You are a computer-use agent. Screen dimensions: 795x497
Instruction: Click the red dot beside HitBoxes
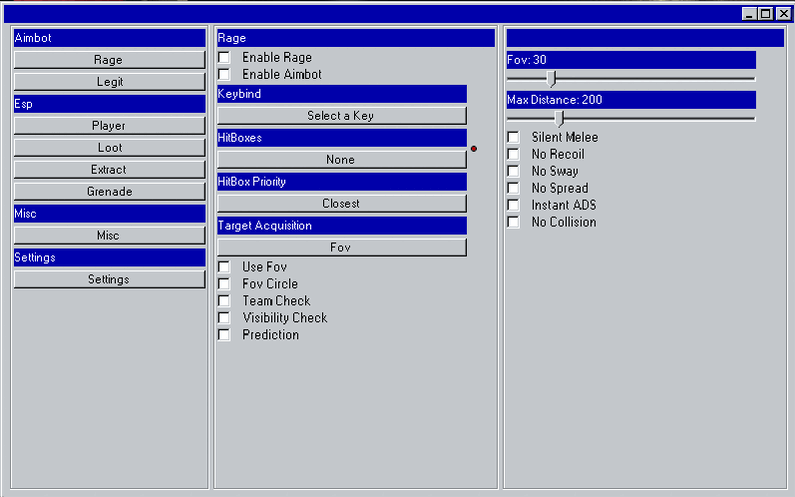point(474,149)
